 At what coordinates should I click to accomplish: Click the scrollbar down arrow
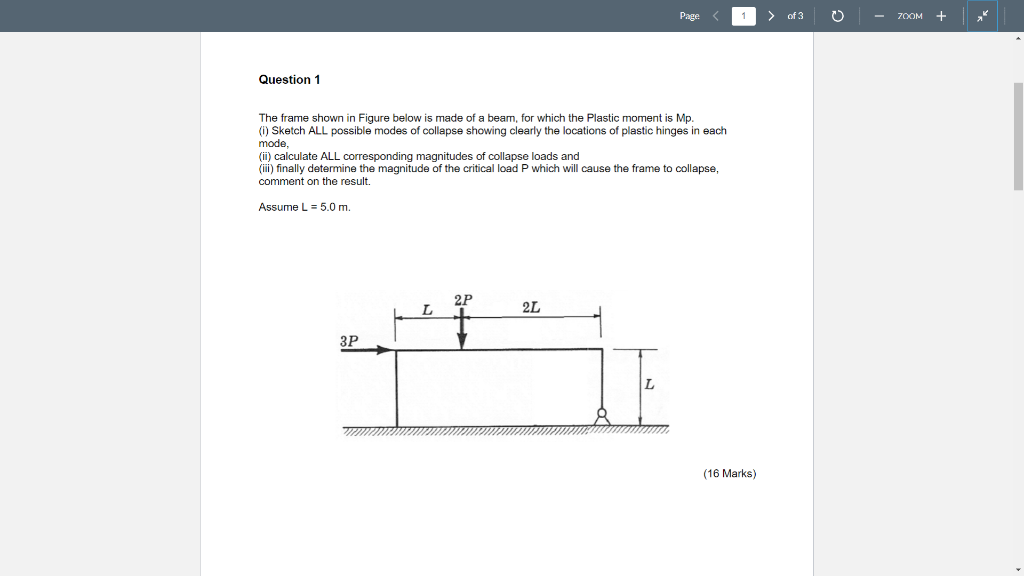(x=1018, y=570)
